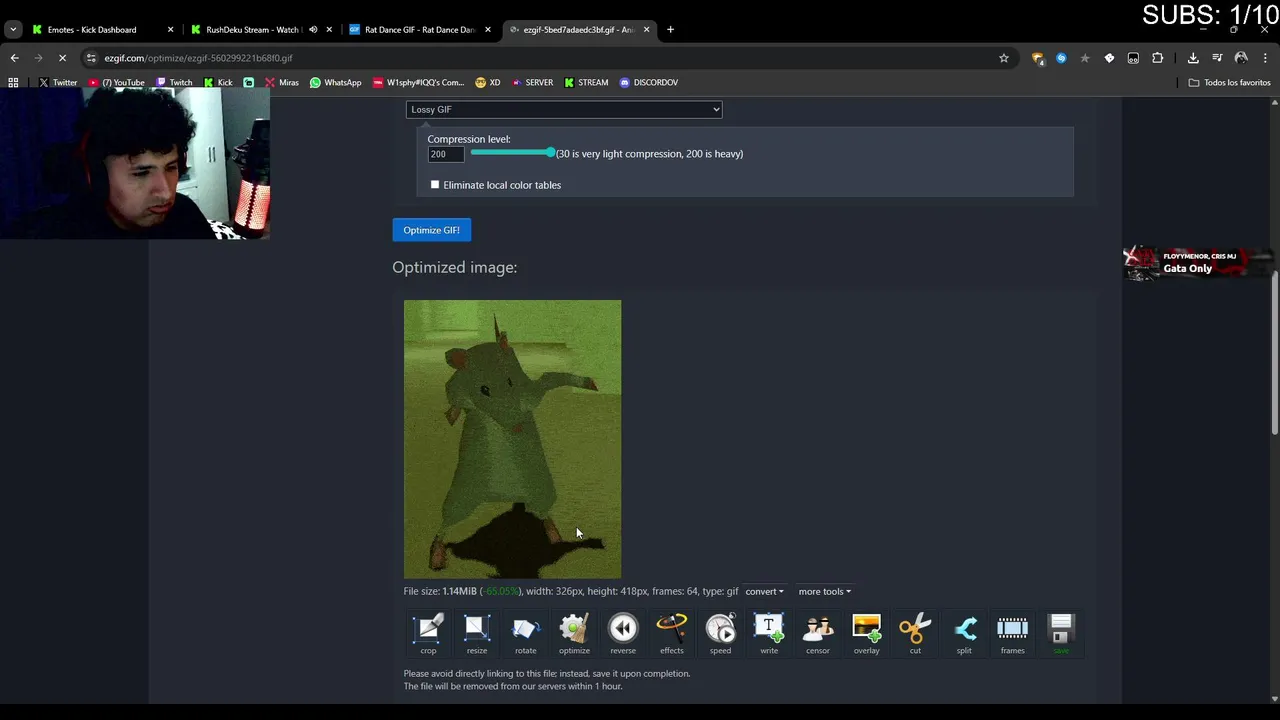Expand the convert dropdown
Screen dimensions: 1280x720
click(764, 591)
